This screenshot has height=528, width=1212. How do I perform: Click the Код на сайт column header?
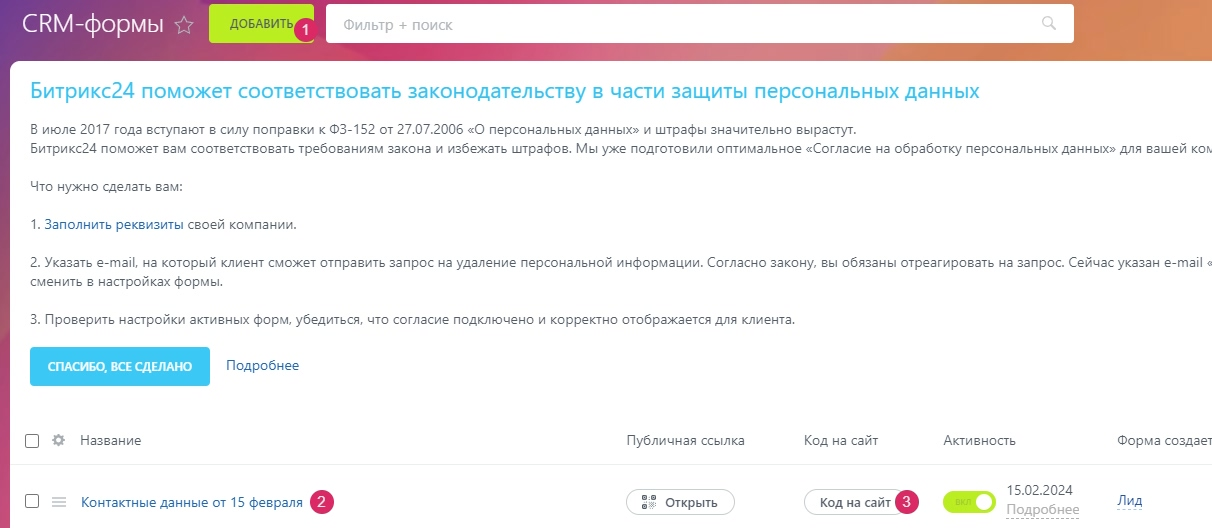(841, 441)
